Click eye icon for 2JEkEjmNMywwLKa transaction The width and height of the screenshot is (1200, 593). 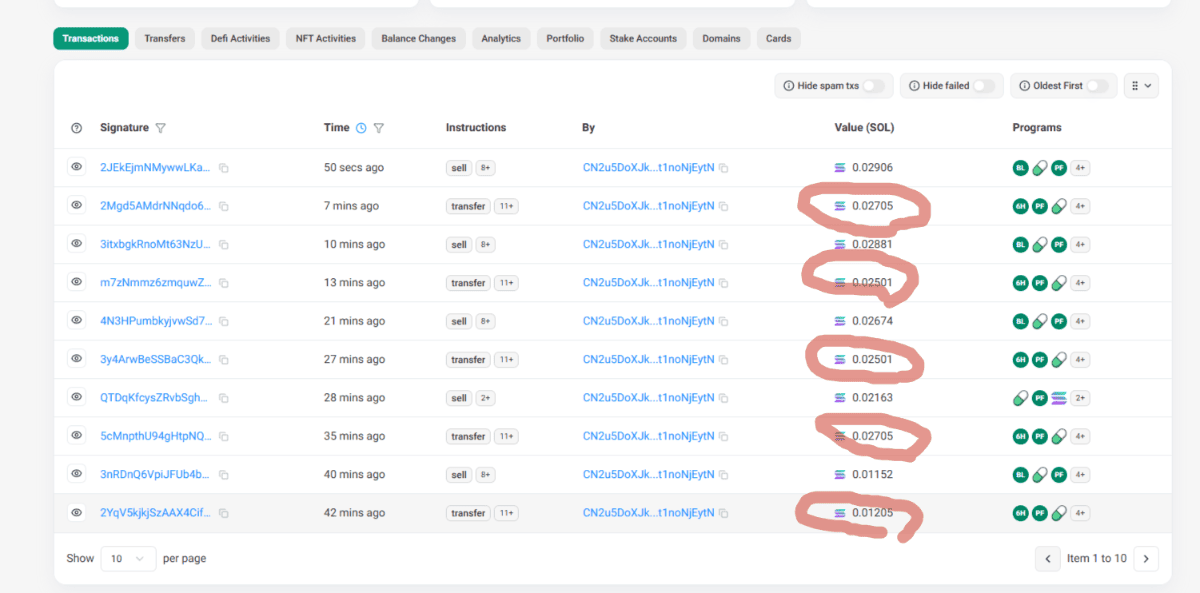pos(76,167)
